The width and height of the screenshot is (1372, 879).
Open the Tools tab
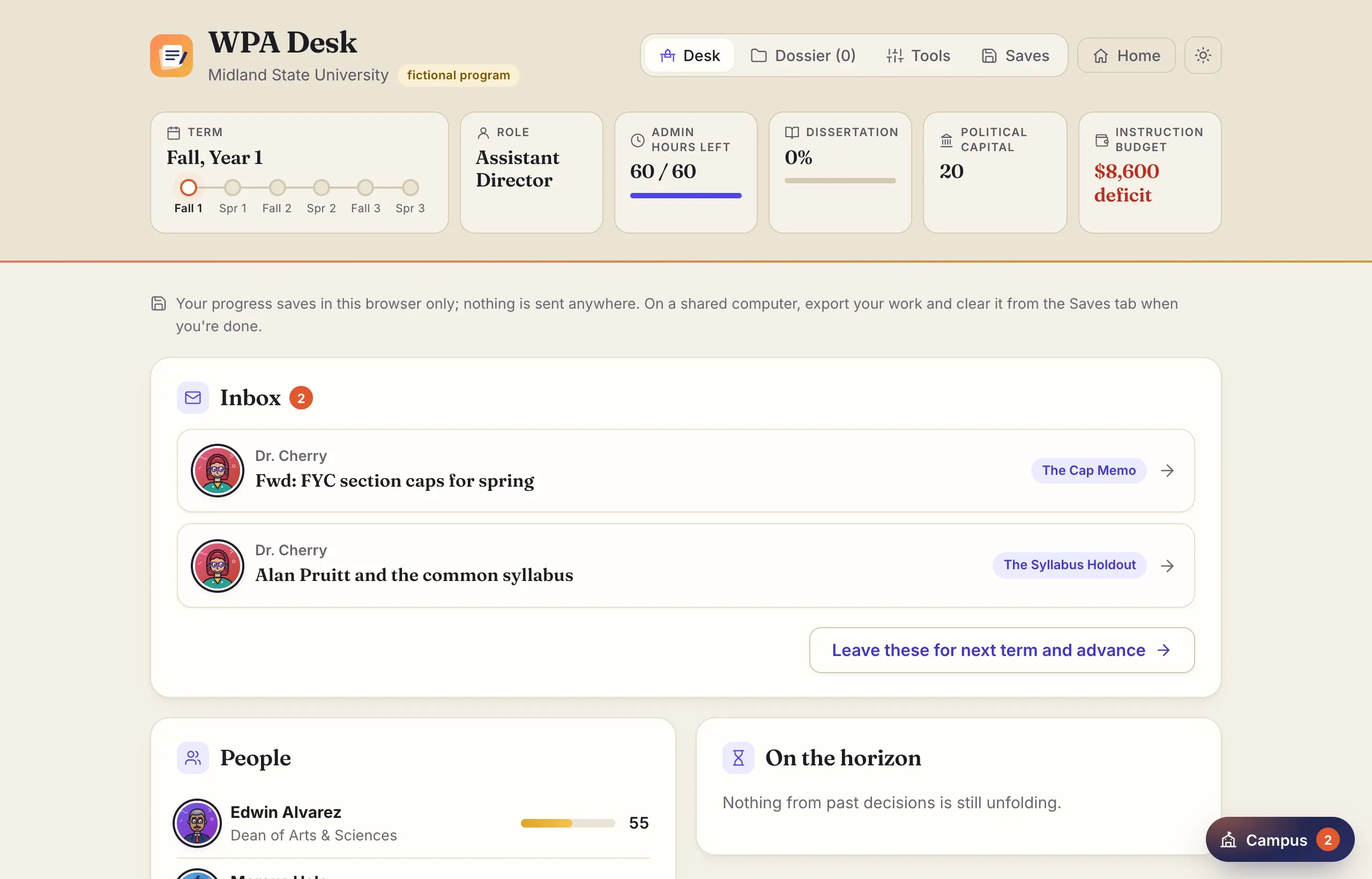coord(918,55)
